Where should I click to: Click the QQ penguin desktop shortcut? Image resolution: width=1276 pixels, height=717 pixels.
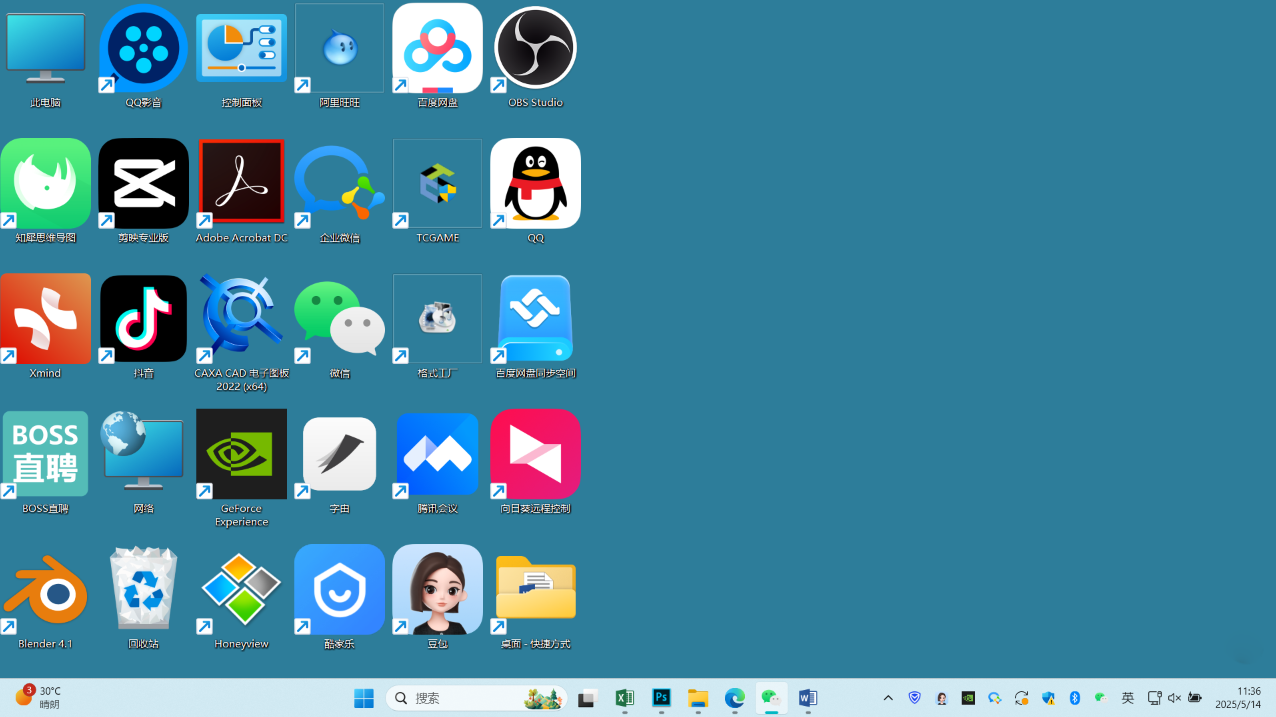click(x=535, y=191)
